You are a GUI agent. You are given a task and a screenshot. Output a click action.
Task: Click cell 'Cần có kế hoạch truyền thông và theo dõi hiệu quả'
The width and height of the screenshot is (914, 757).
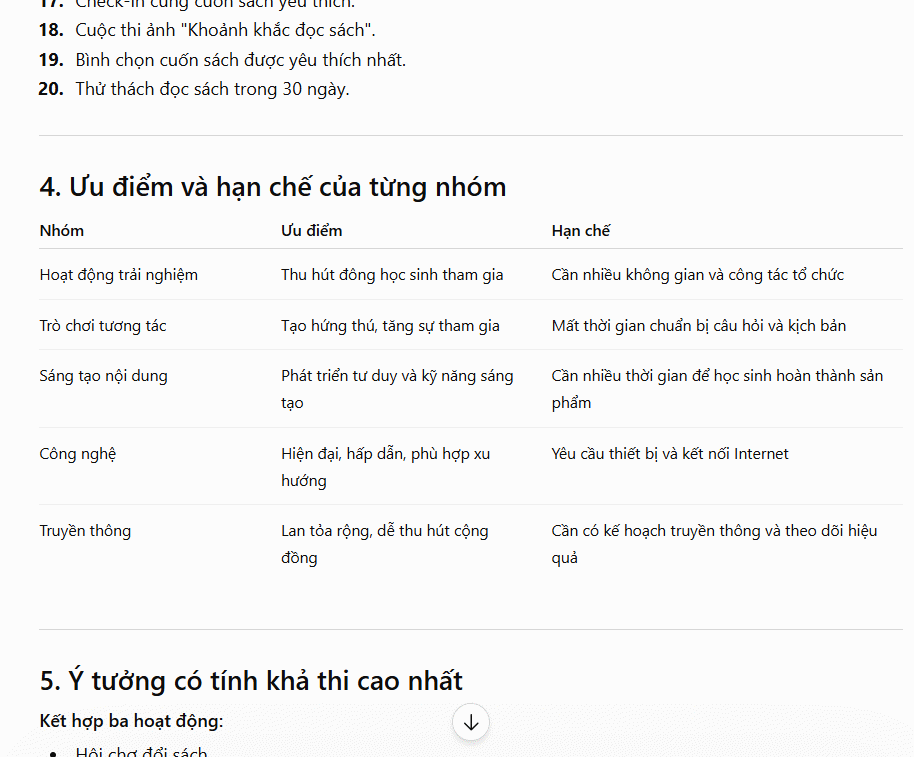(x=714, y=544)
